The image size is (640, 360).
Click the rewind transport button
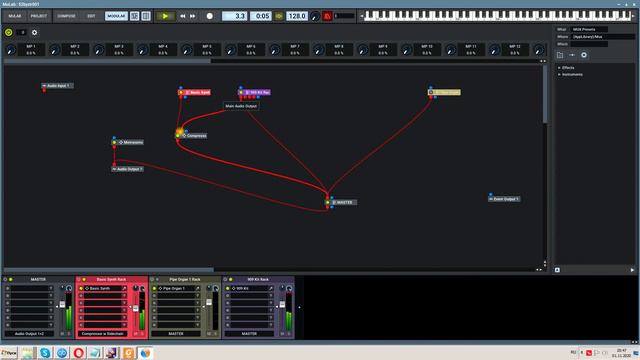click(182, 16)
